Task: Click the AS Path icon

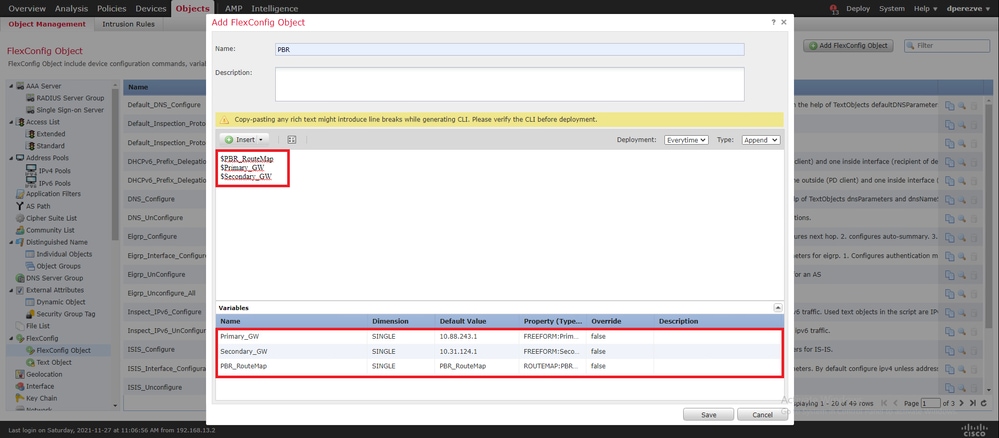Action: 20,206
